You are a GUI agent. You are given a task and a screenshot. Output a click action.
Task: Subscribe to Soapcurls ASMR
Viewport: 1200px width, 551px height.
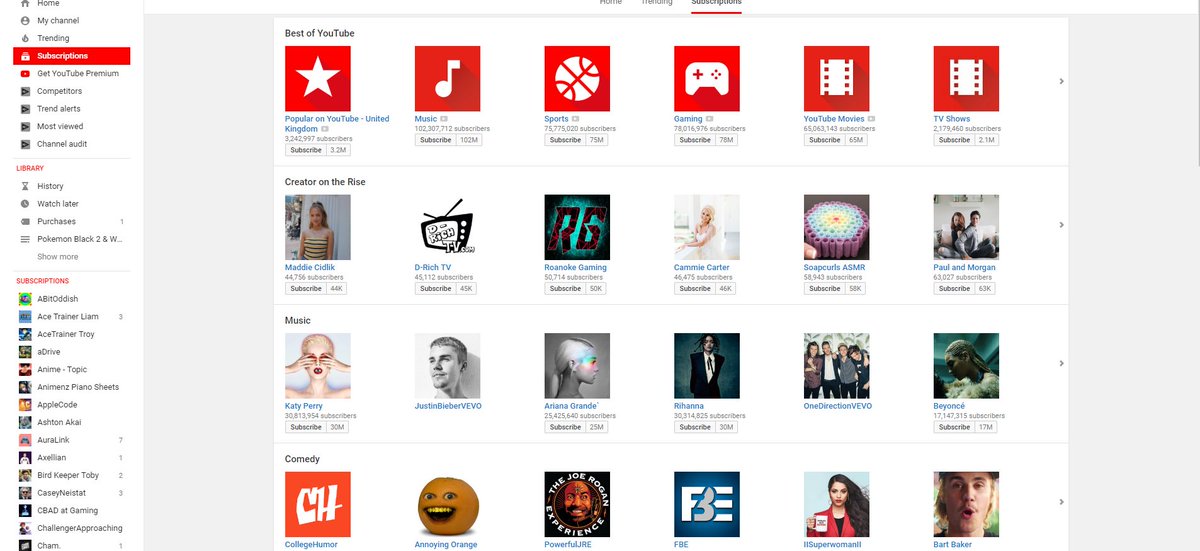coord(825,288)
